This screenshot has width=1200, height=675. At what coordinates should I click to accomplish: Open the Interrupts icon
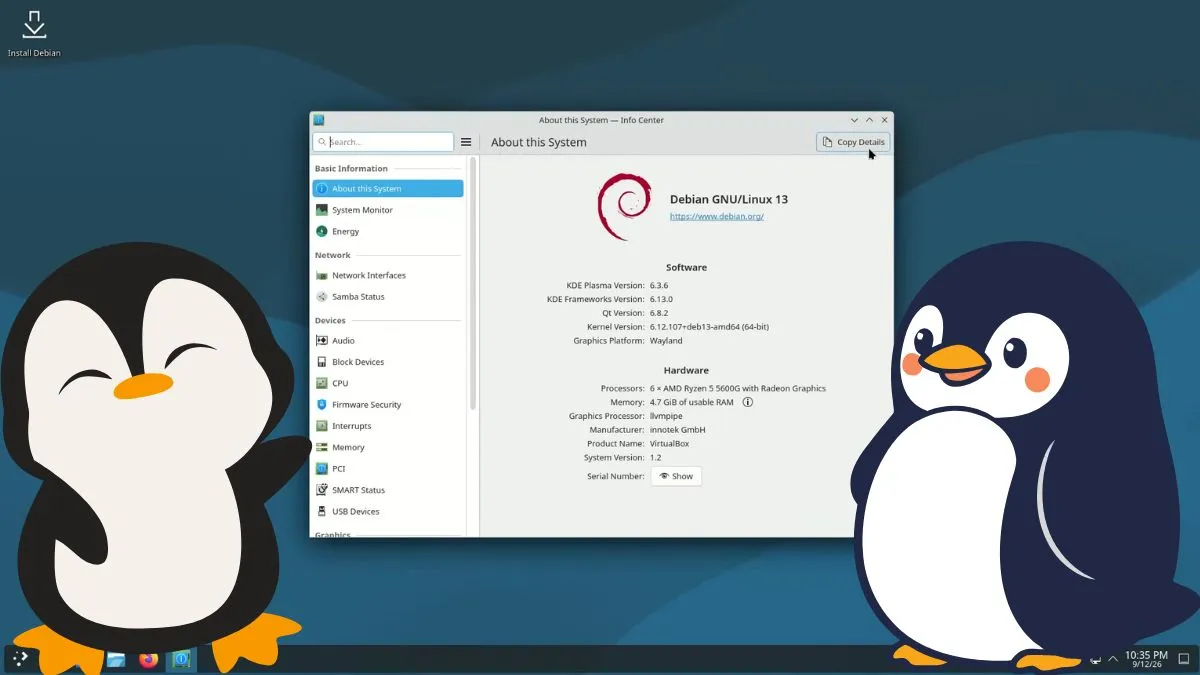point(322,426)
